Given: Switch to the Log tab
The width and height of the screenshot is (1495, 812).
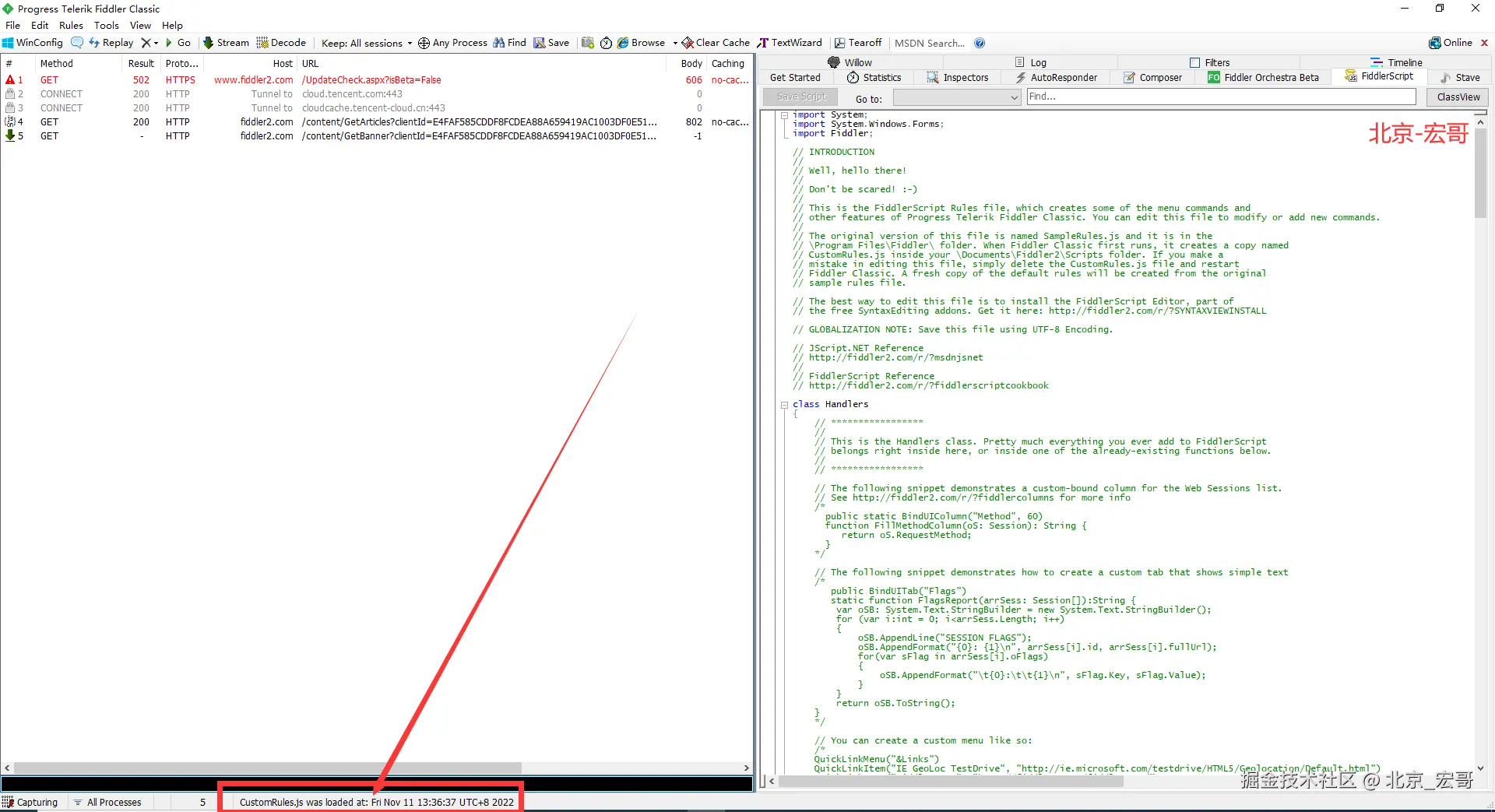Looking at the screenshot, I should [1030, 62].
